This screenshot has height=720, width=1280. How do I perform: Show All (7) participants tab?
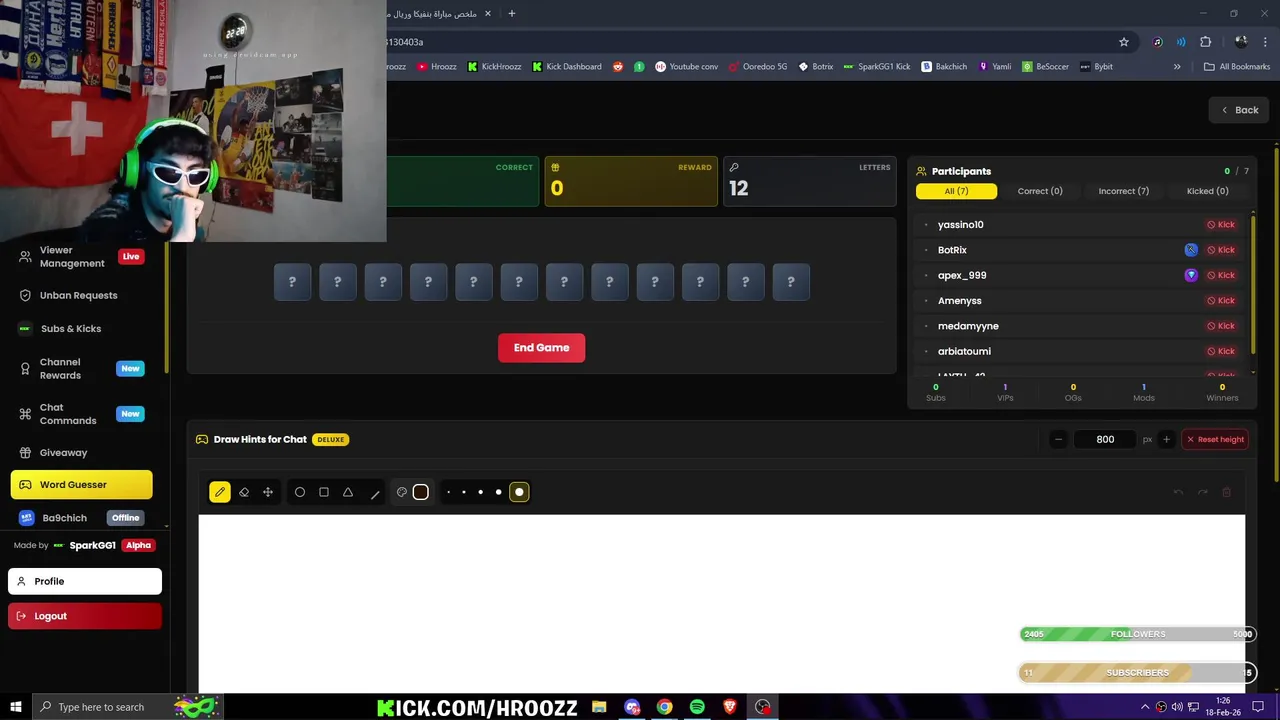pyautogui.click(x=956, y=191)
